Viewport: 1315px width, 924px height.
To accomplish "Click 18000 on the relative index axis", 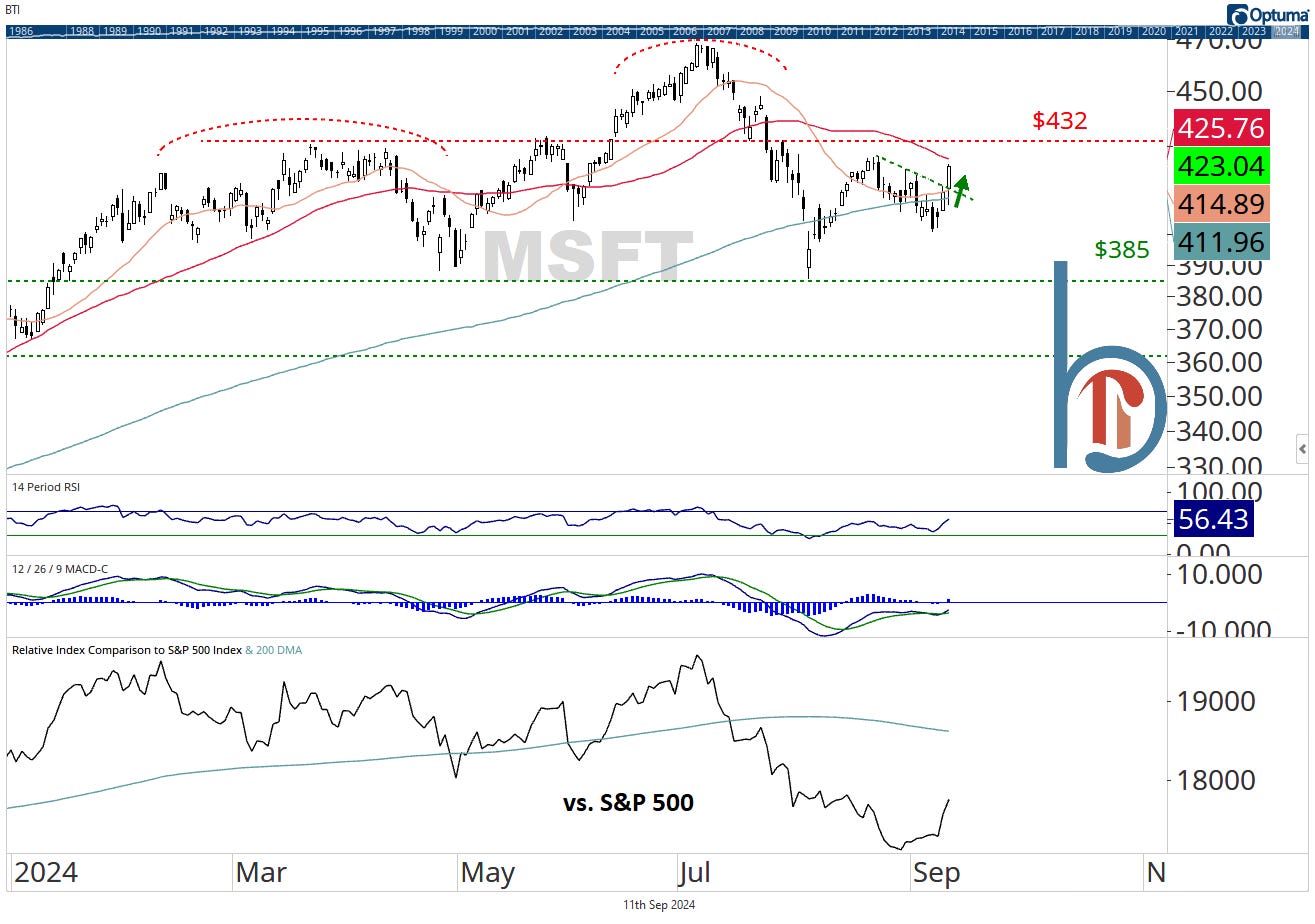I will 1214,779.
